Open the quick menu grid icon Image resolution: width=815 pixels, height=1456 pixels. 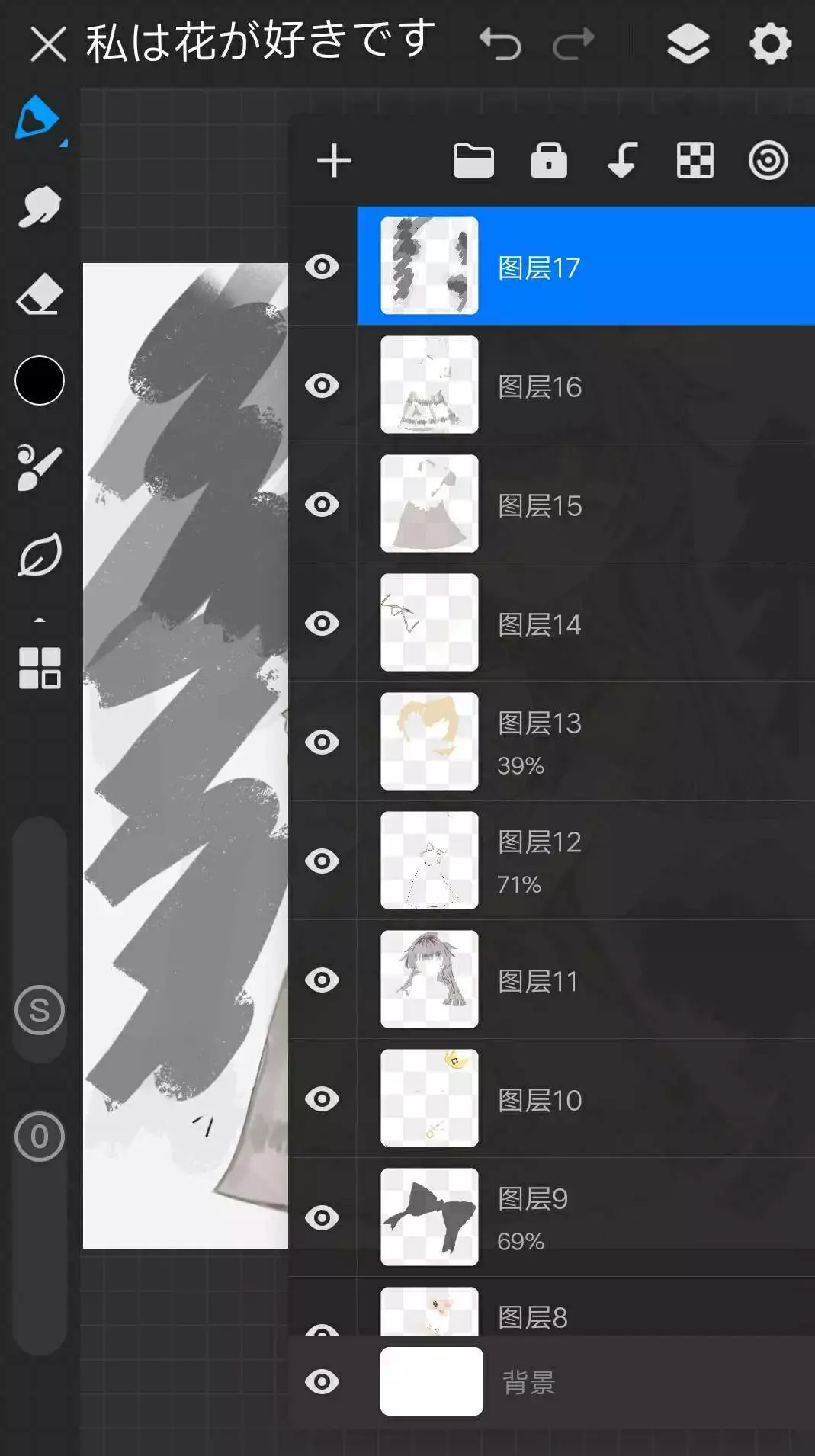(40, 668)
